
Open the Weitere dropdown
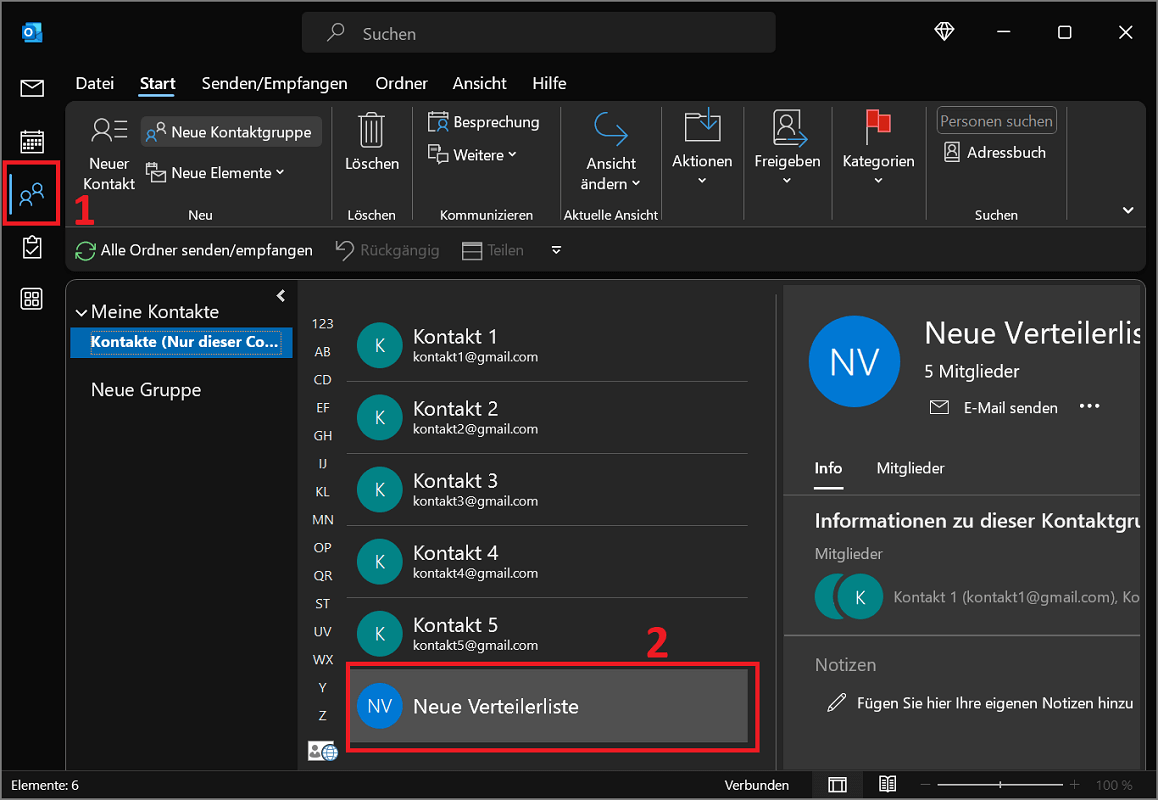coord(473,155)
